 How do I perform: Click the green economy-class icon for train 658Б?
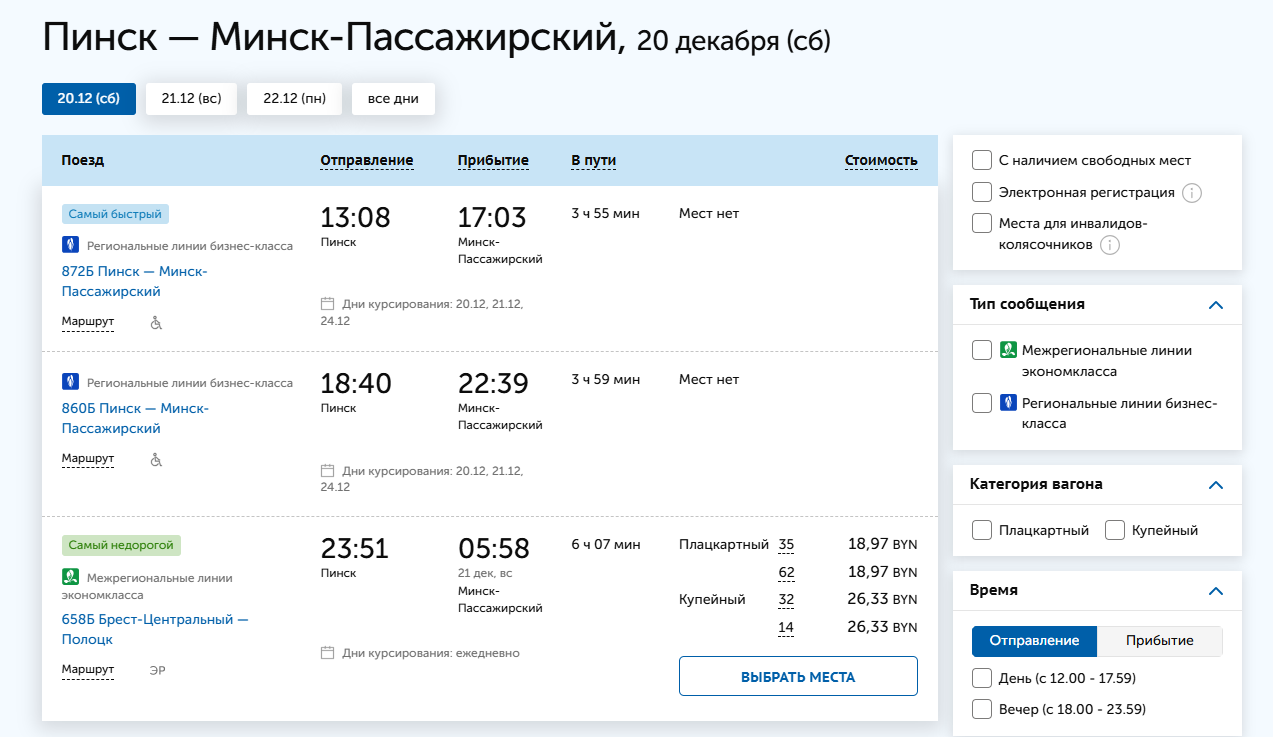[x=70, y=577]
